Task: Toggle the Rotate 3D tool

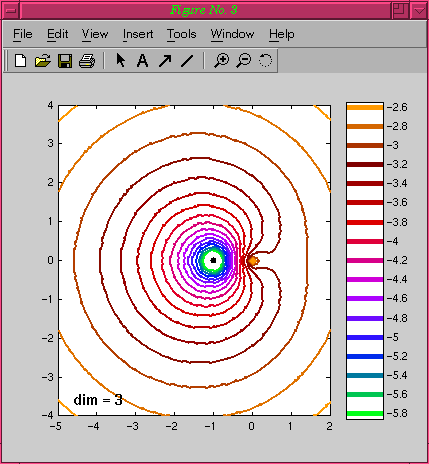Action: 266,61
